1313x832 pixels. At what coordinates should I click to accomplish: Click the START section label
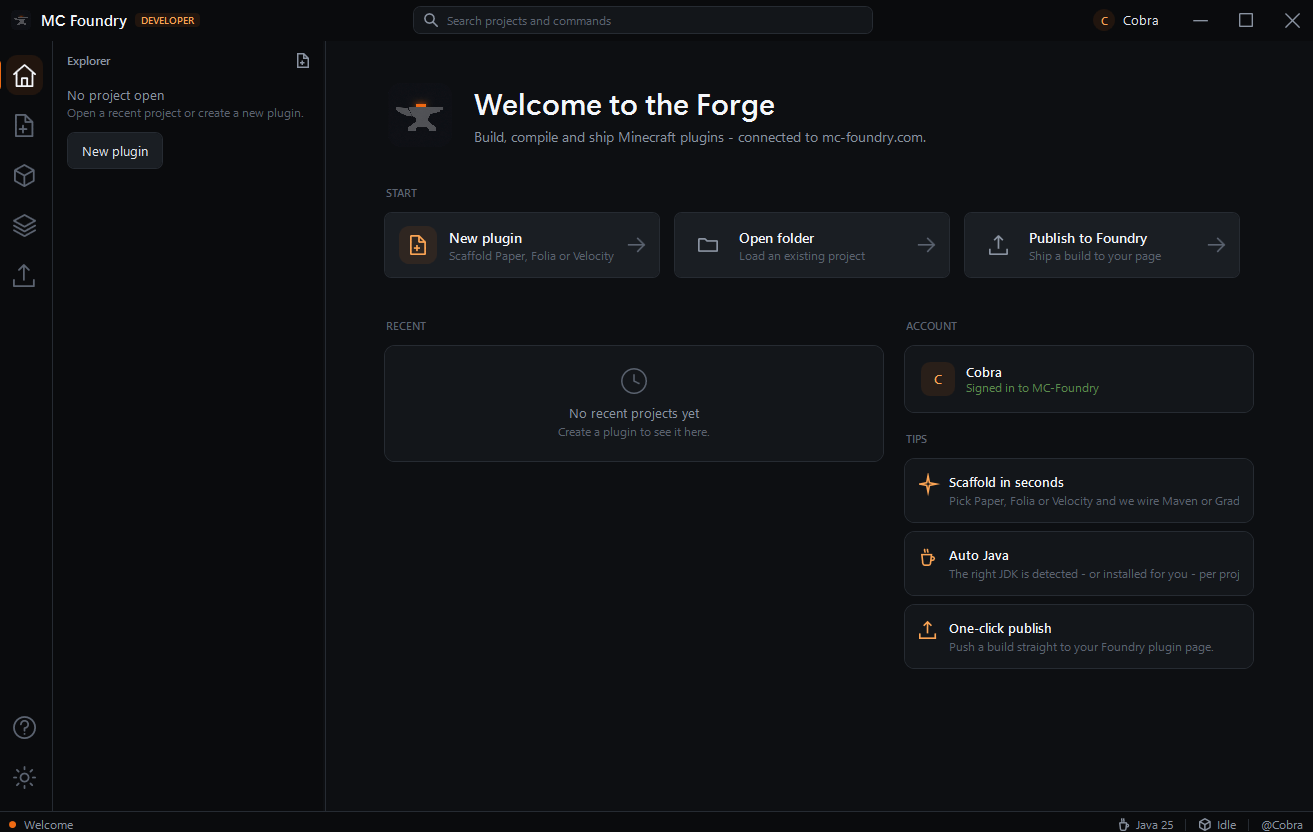coord(401,193)
